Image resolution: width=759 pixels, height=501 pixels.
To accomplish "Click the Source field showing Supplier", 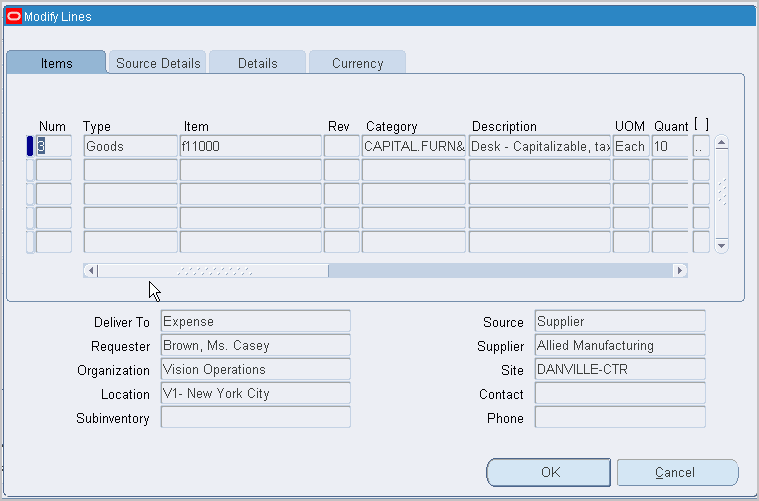I will [x=620, y=321].
